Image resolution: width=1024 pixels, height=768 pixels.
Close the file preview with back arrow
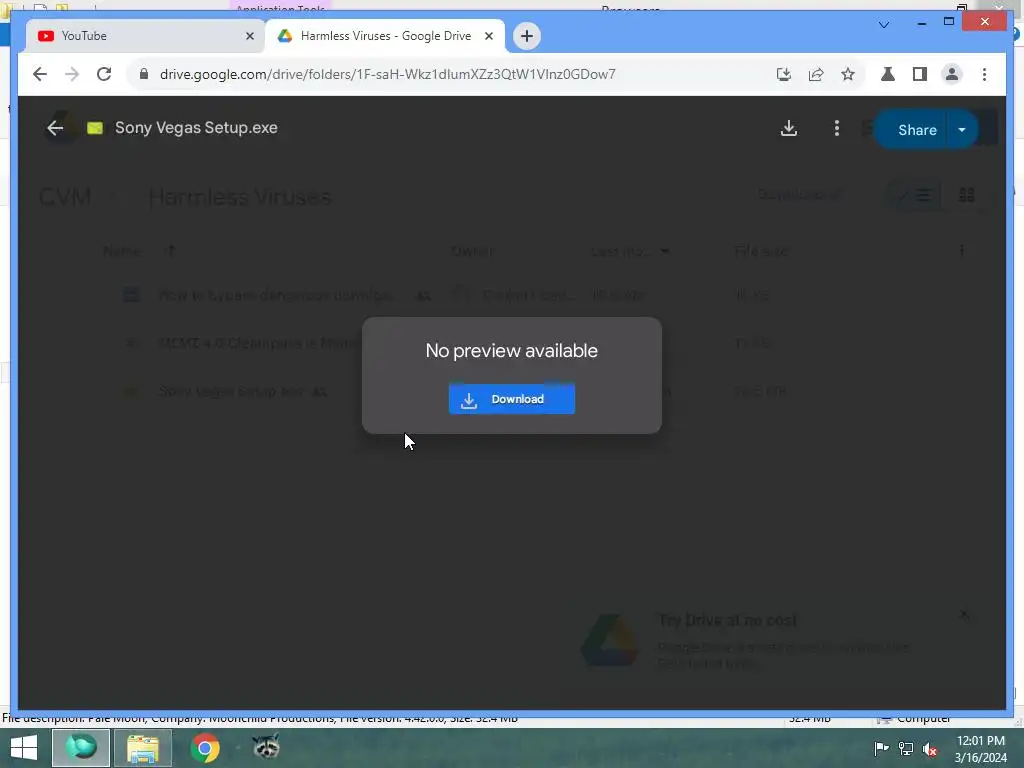click(55, 128)
